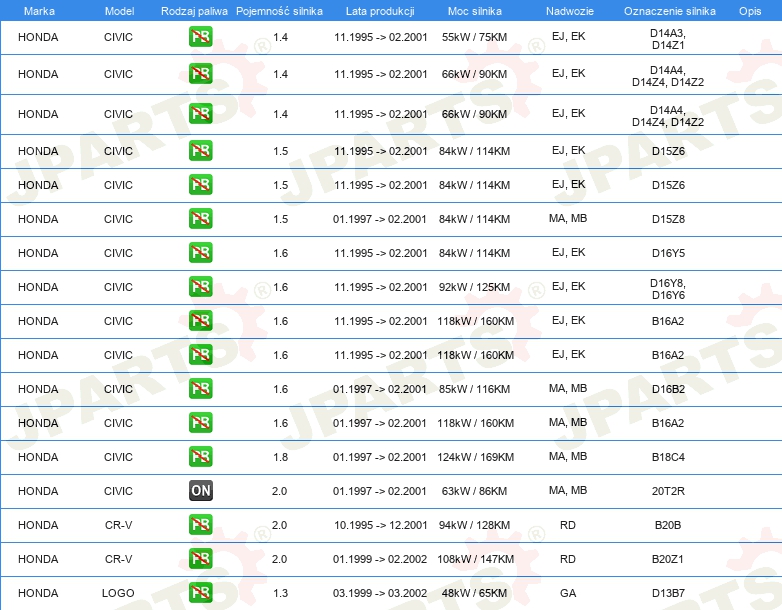Select the 2.0 capacity cell in the 20T2R row

[279, 491]
